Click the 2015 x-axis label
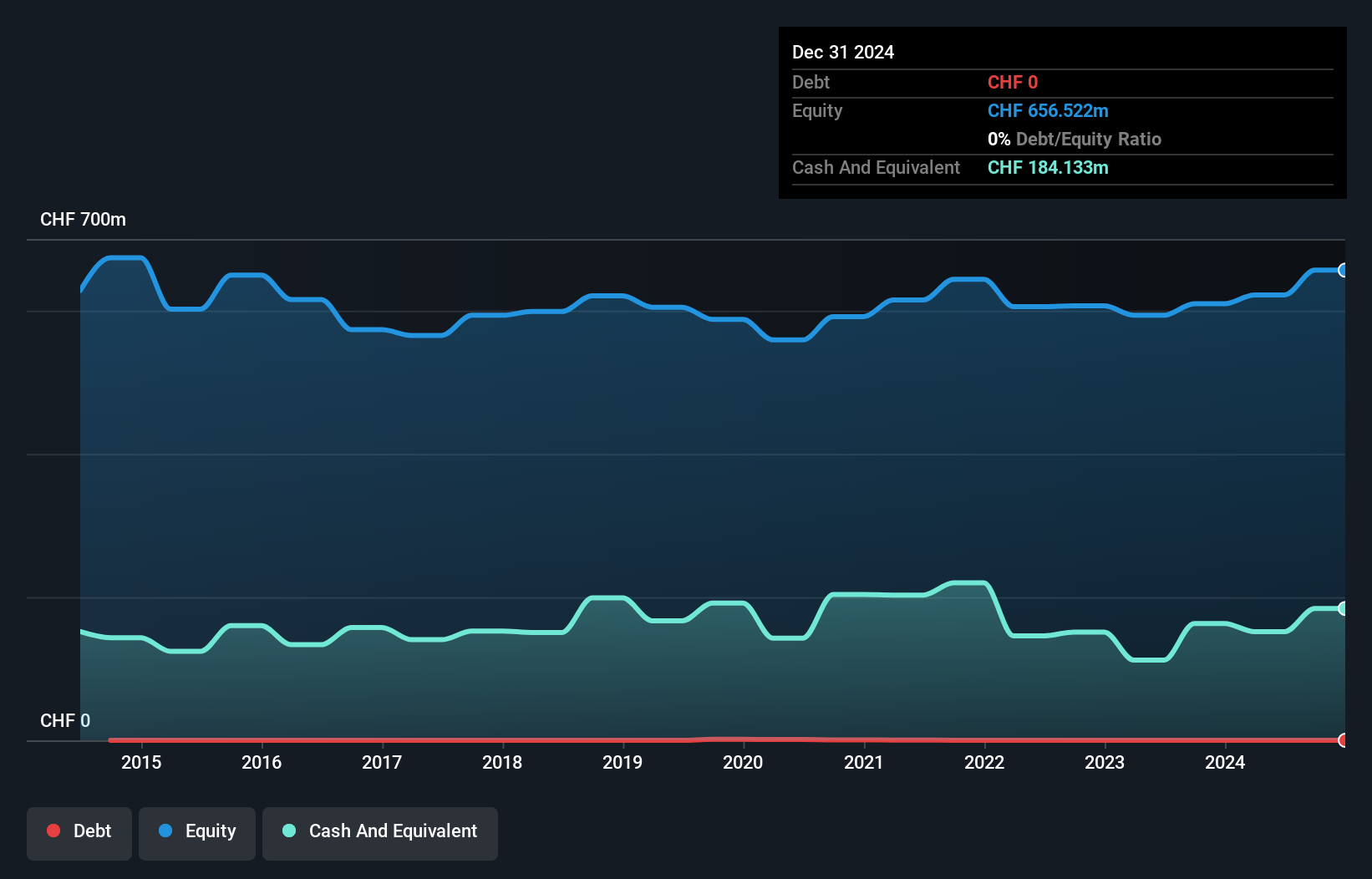The height and width of the screenshot is (879, 1372). [141, 762]
